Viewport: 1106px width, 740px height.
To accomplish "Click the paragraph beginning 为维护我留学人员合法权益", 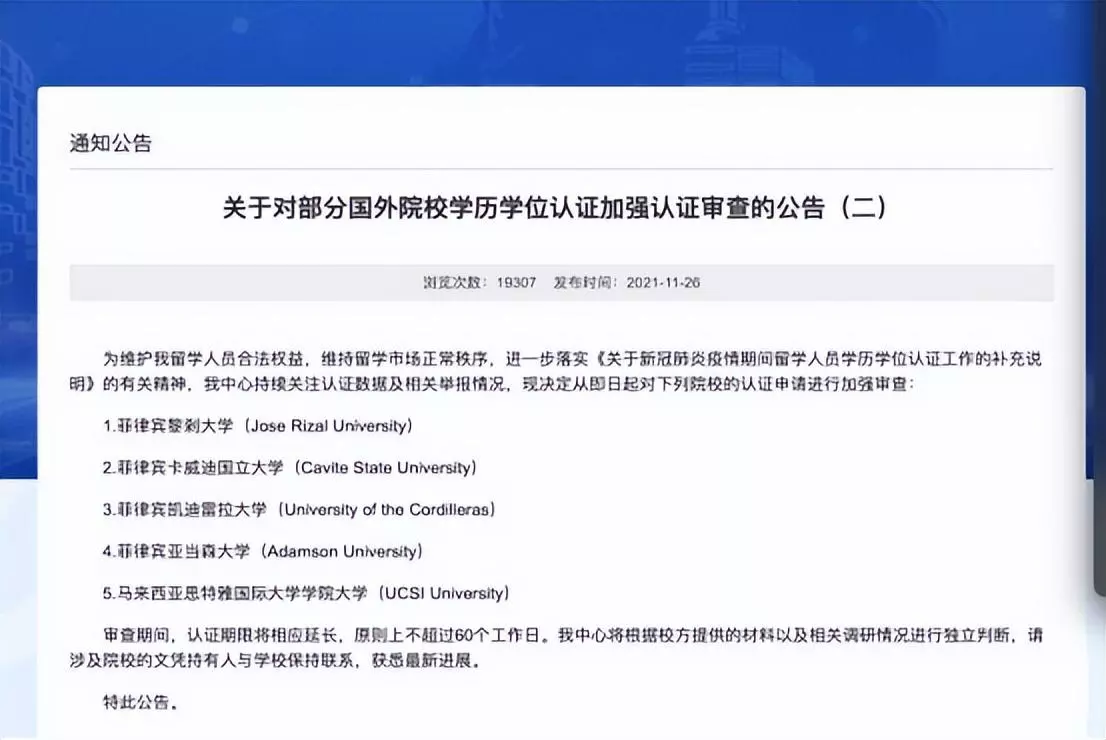I will point(556,372).
